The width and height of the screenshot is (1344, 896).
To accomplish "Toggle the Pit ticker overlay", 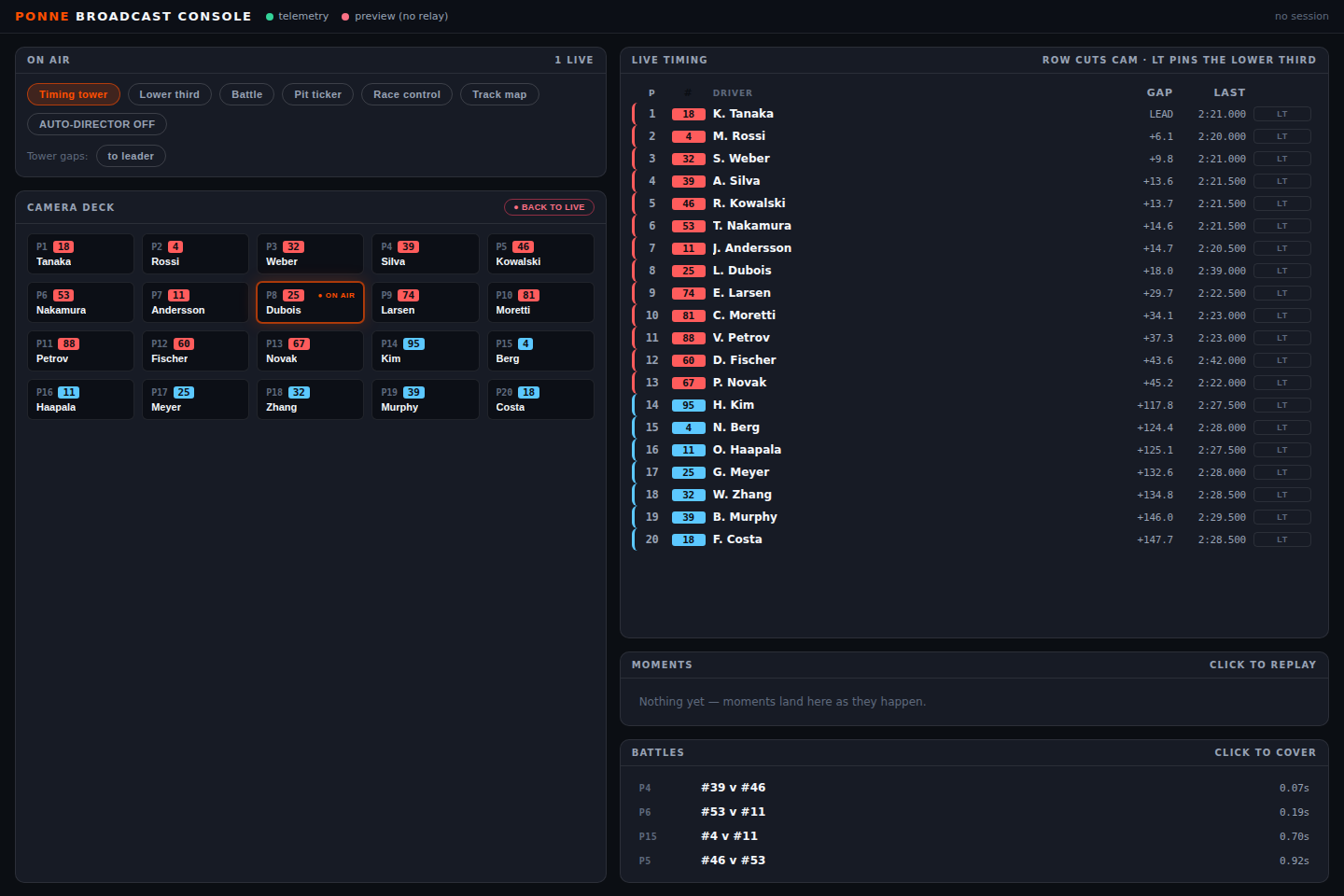I will 318,94.
